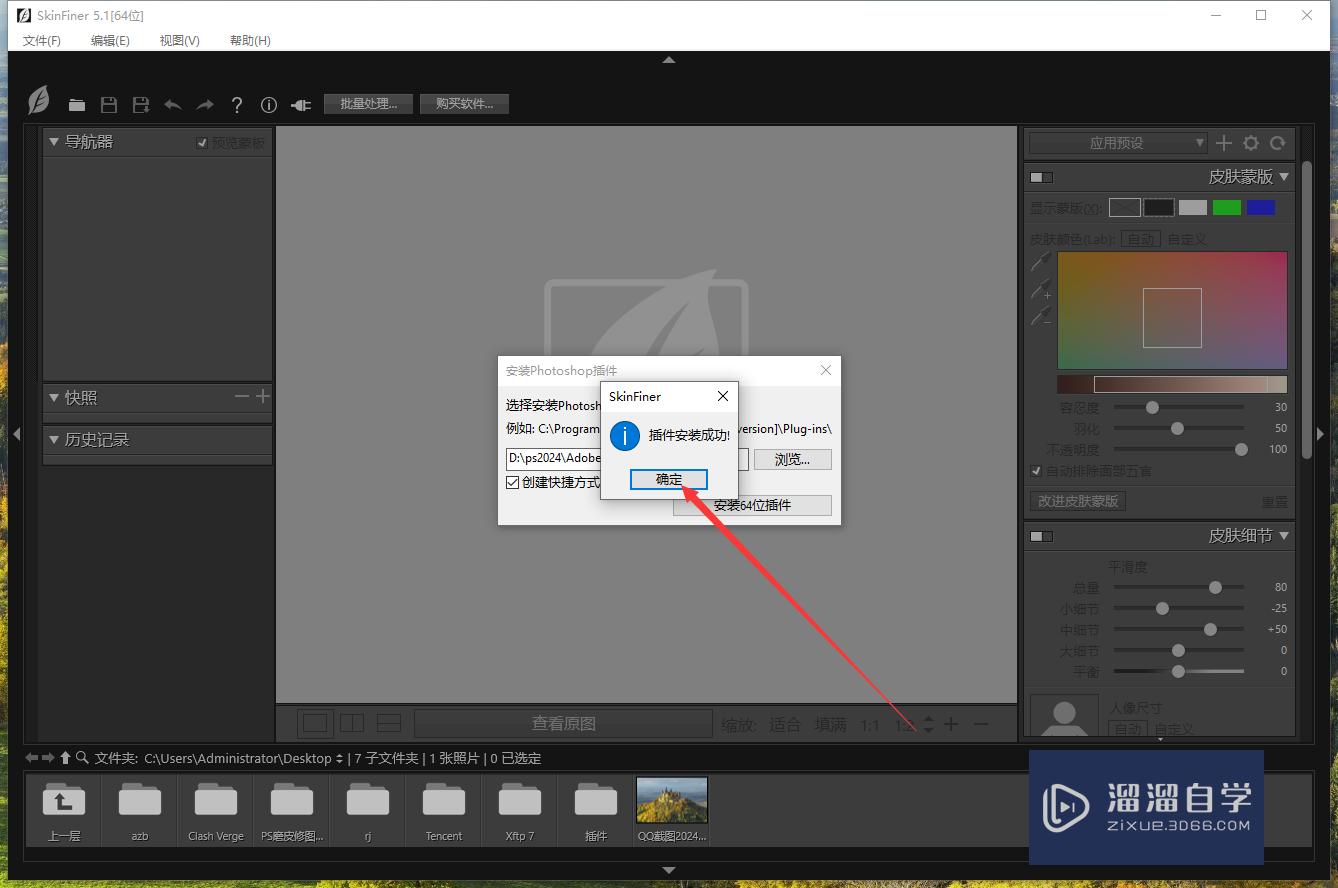1338x888 pixels.
Task: Toggle the 皮肤蒙版 section switch
Action: coord(1042,177)
